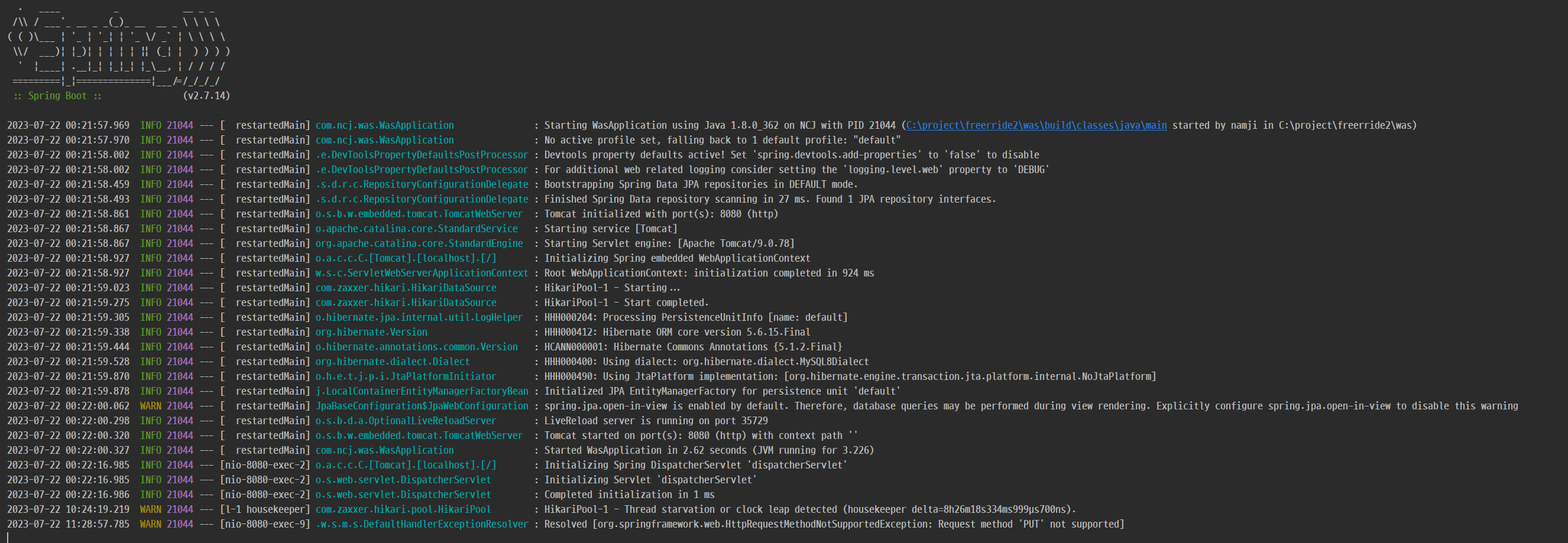Viewport: 1568px width, 543px height.
Task: Click logger 'j.LocalContainerEntityManagerFactoryBean'
Action: tap(422, 392)
